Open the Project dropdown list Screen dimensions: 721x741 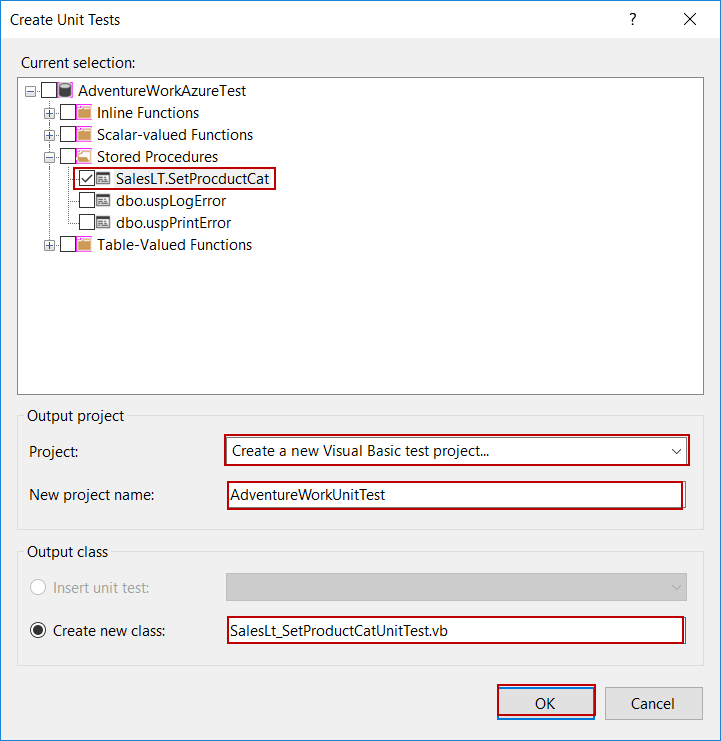pos(676,451)
